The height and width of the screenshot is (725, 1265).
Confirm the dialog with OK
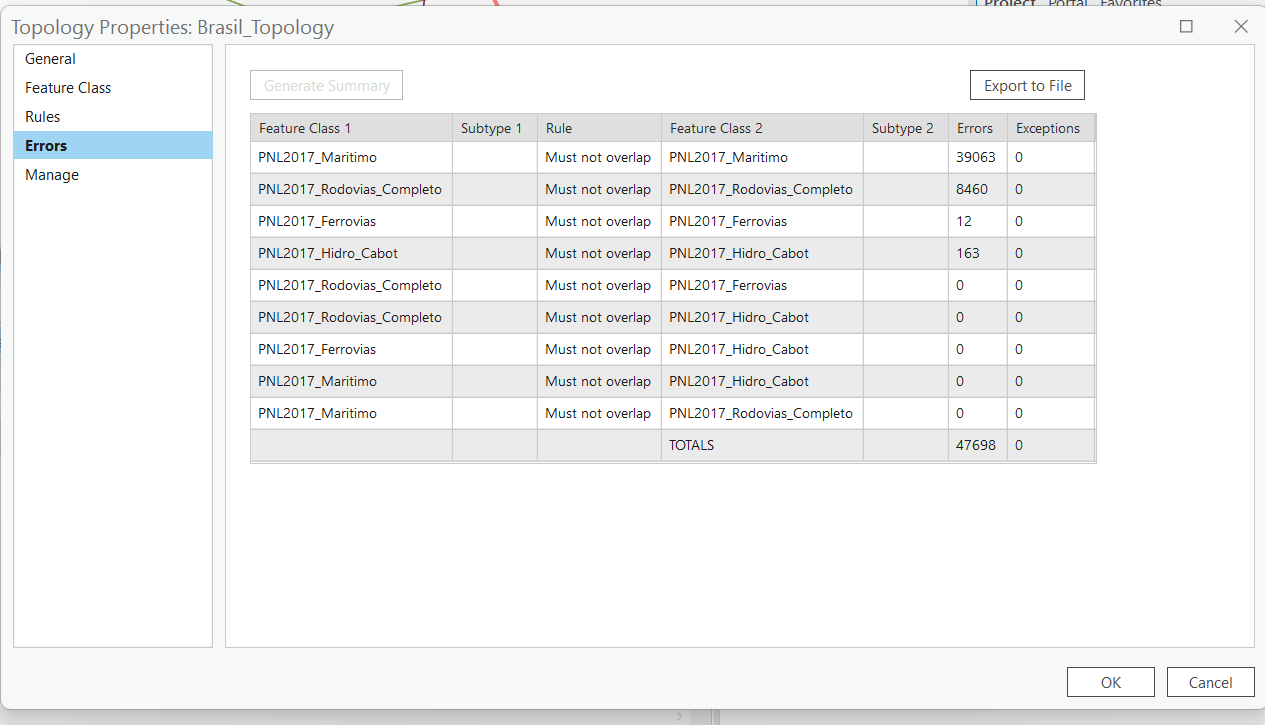point(1110,682)
